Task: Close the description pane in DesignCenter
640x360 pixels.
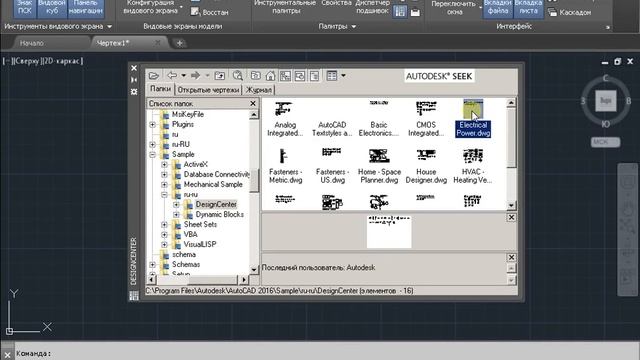Action: [511, 258]
